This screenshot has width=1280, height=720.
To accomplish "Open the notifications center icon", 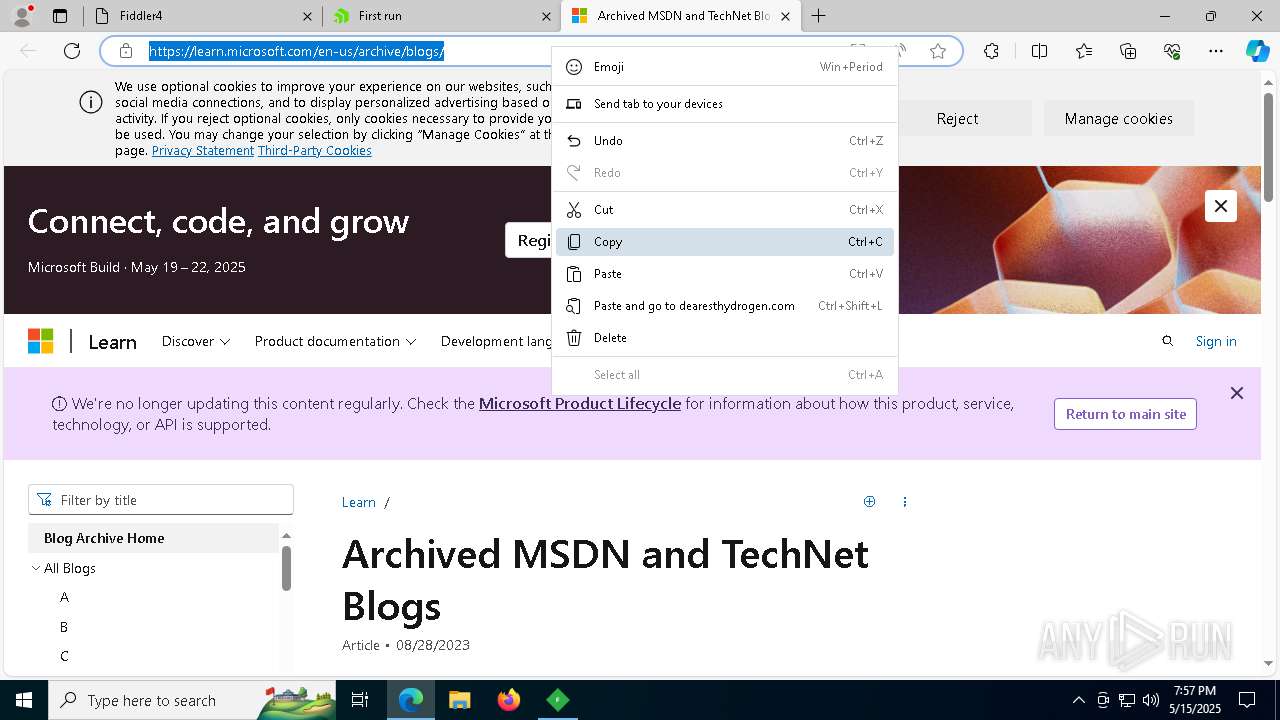I will 1247,700.
